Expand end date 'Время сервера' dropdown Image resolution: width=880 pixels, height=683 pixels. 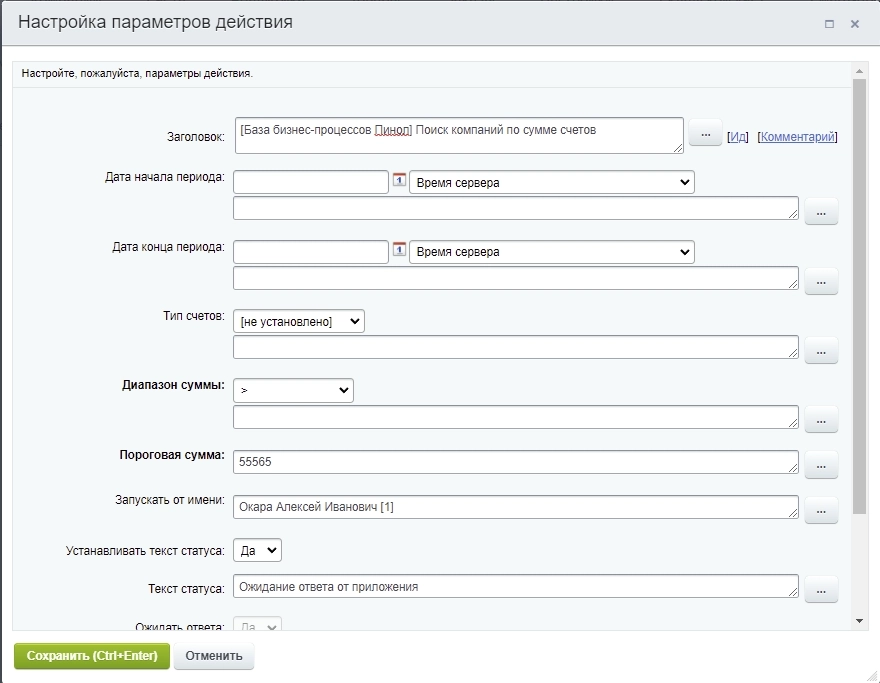pyautogui.click(x=551, y=252)
